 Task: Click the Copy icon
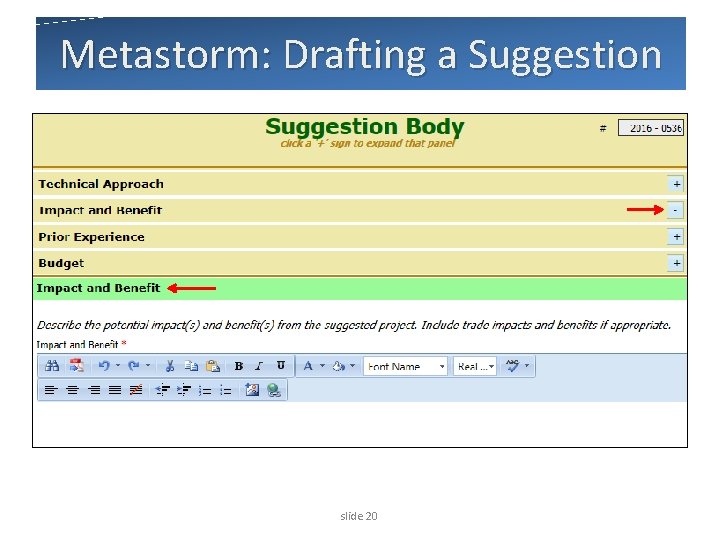[191, 366]
